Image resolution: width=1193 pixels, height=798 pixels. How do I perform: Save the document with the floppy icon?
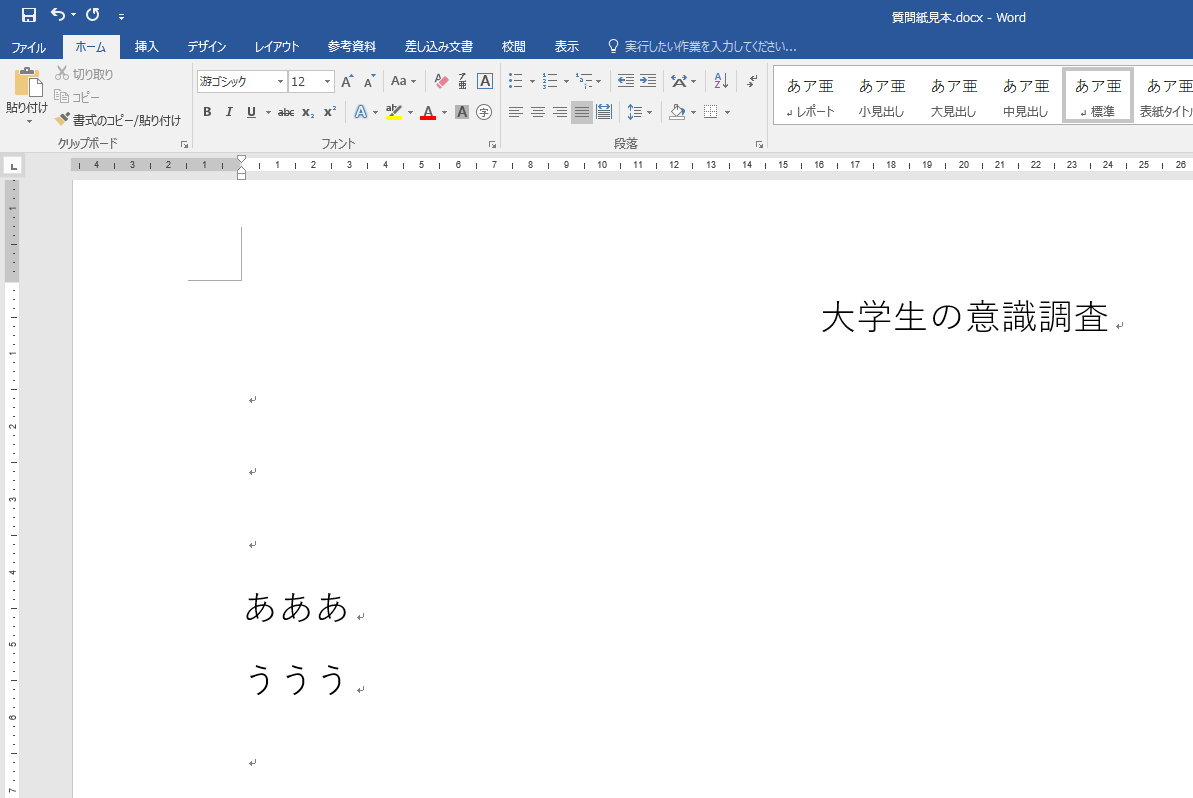coord(29,14)
